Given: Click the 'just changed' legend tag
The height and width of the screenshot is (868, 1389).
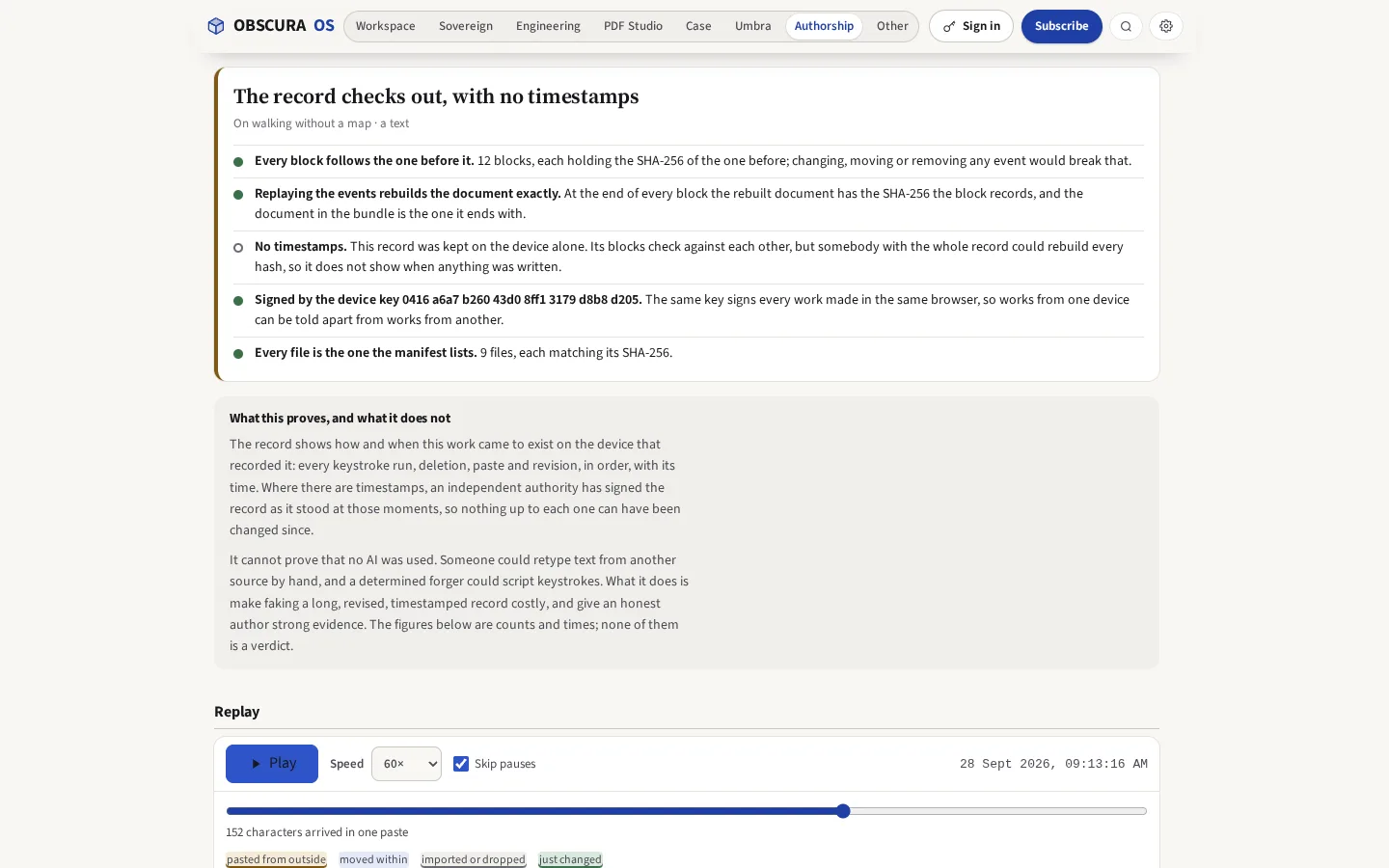Looking at the screenshot, I should click(570, 859).
